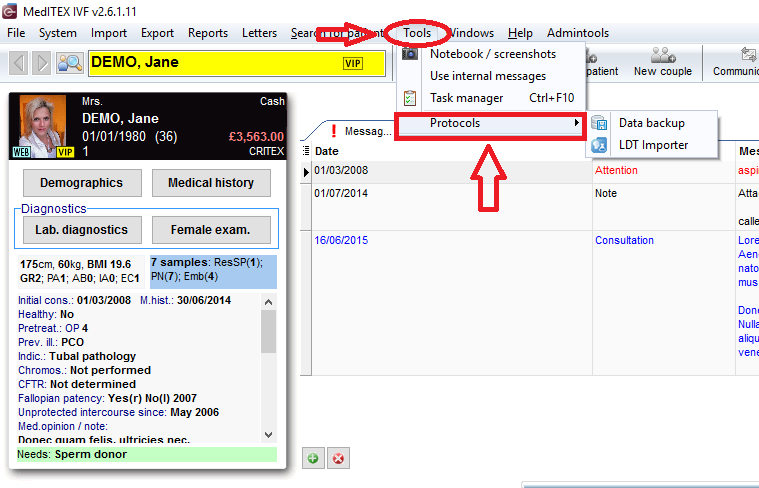Open the Demographics section

pyautogui.click(x=82, y=183)
